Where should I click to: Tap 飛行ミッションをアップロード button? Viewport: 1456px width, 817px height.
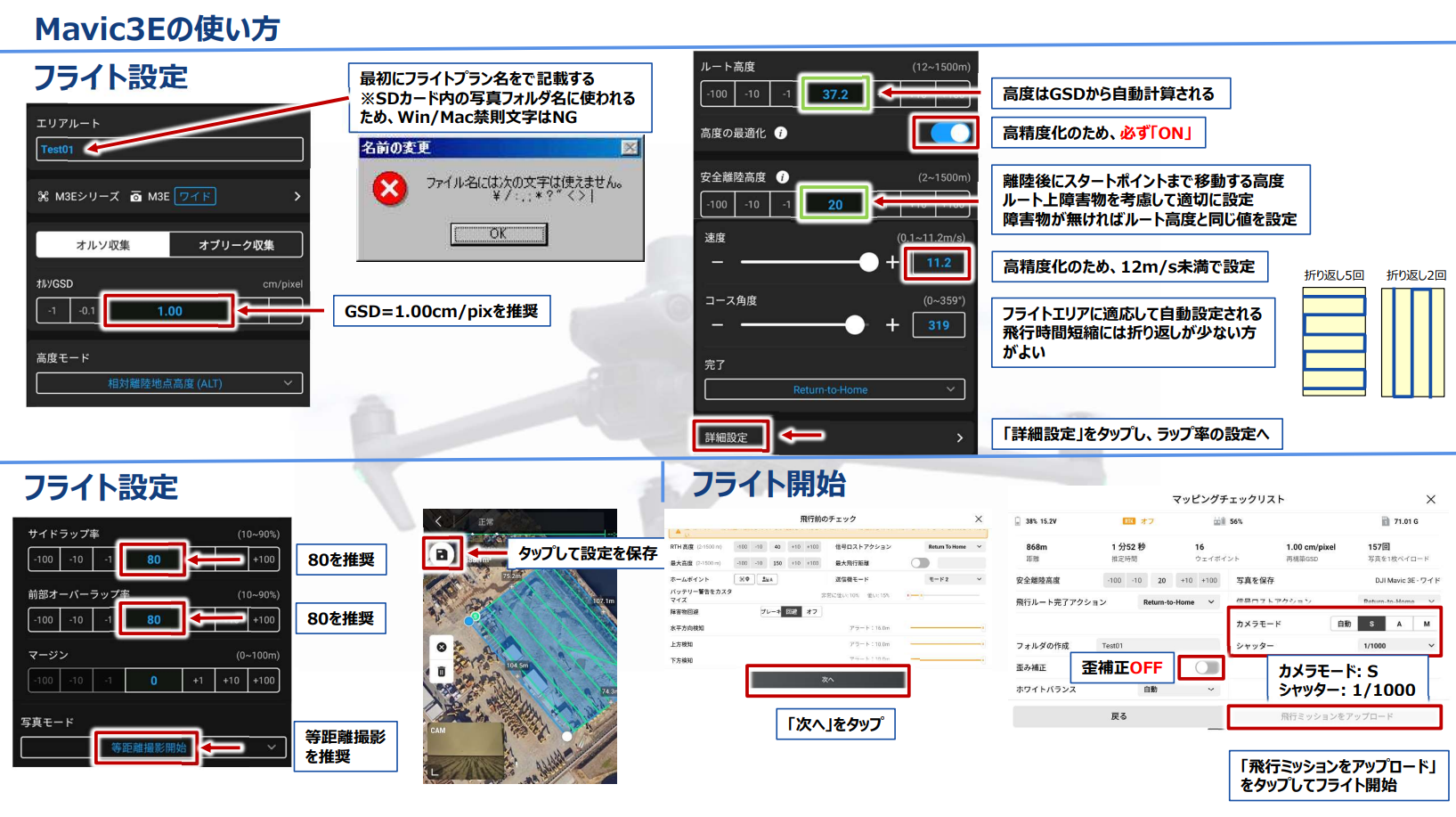(1336, 716)
